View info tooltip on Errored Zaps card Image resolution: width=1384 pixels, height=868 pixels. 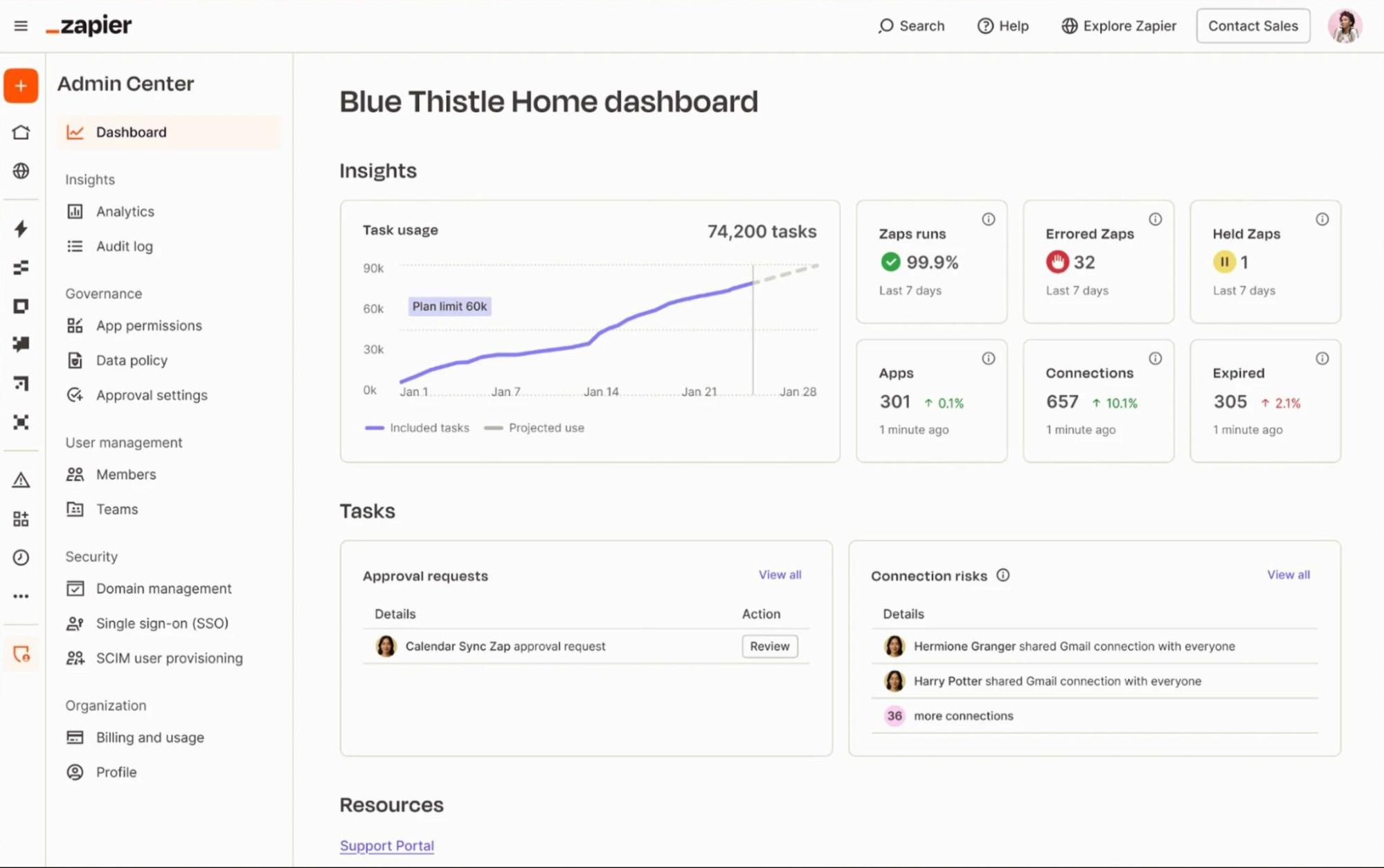click(x=1155, y=219)
